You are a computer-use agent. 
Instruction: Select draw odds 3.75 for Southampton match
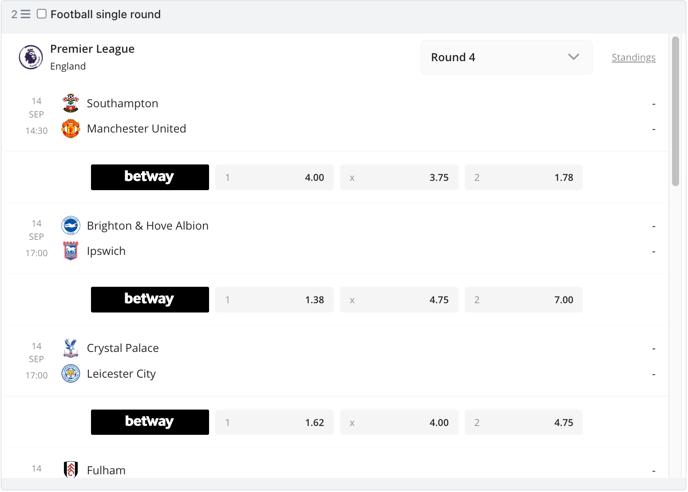[399, 177]
